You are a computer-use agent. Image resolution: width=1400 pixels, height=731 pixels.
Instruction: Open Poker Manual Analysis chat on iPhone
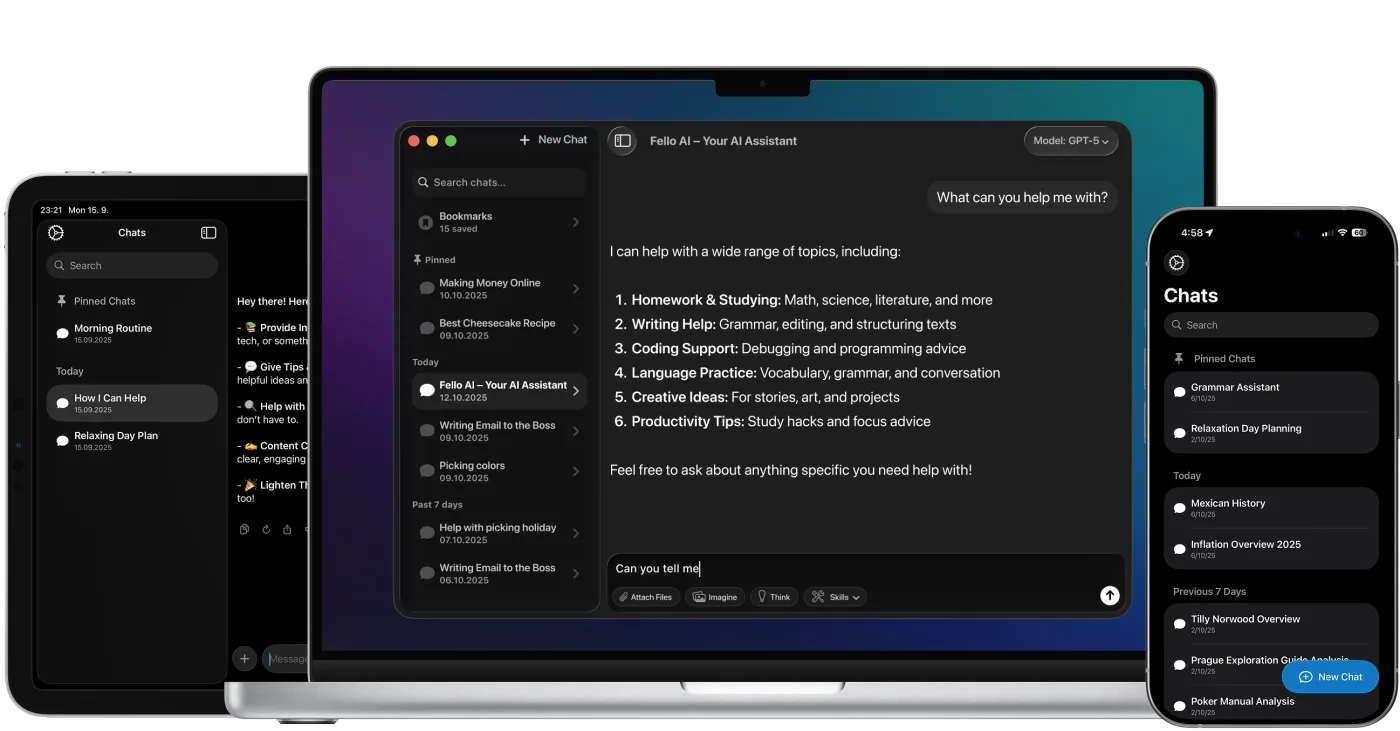tap(1271, 705)
